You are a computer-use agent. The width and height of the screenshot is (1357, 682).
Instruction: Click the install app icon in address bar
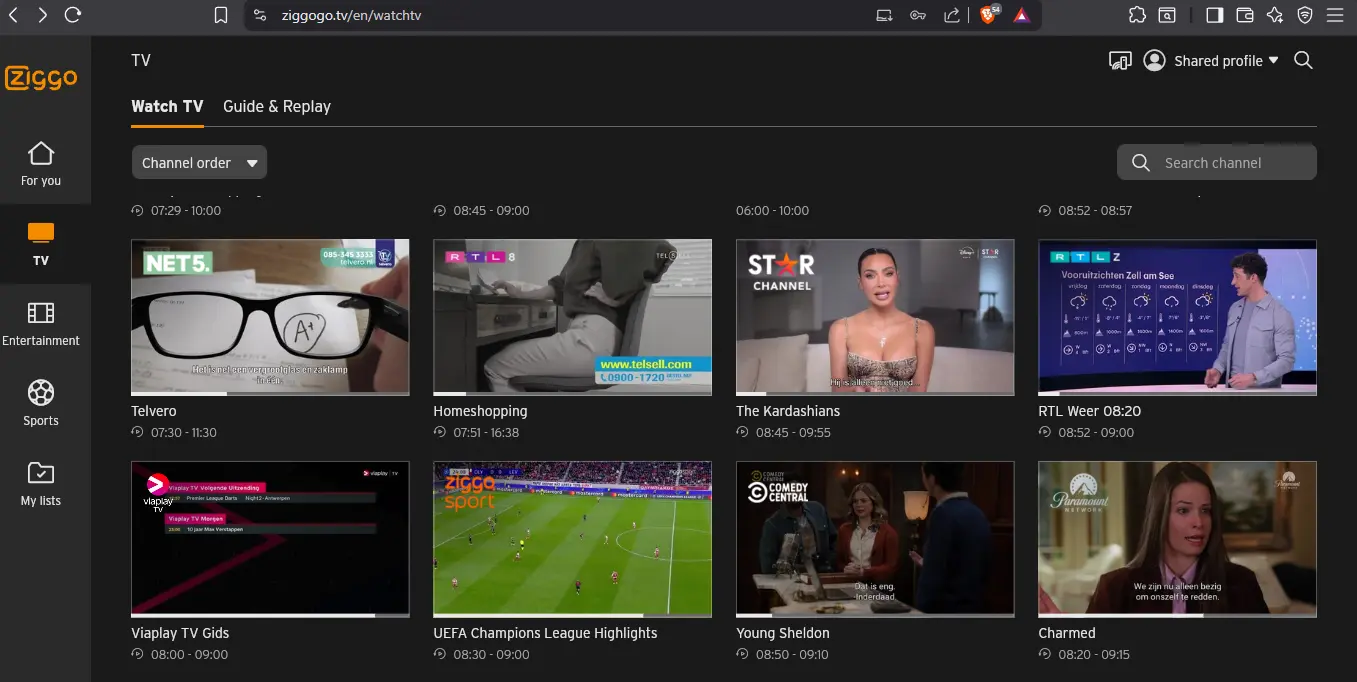[884, 15]
